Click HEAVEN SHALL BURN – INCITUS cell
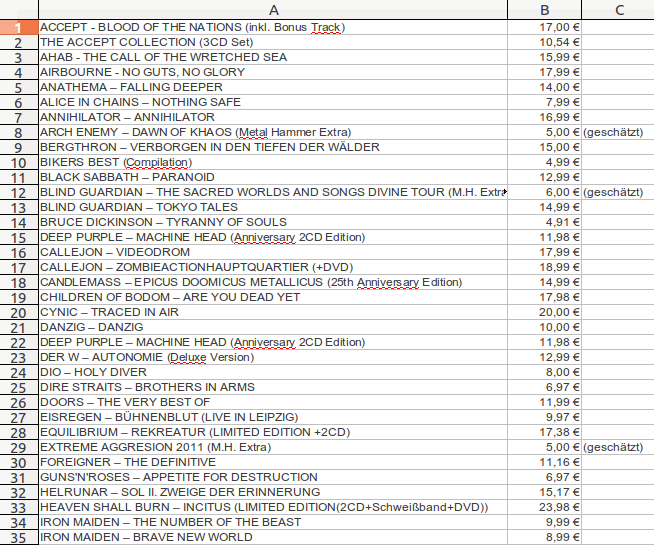This screenshot has width=654, height=545. (273, 508)
